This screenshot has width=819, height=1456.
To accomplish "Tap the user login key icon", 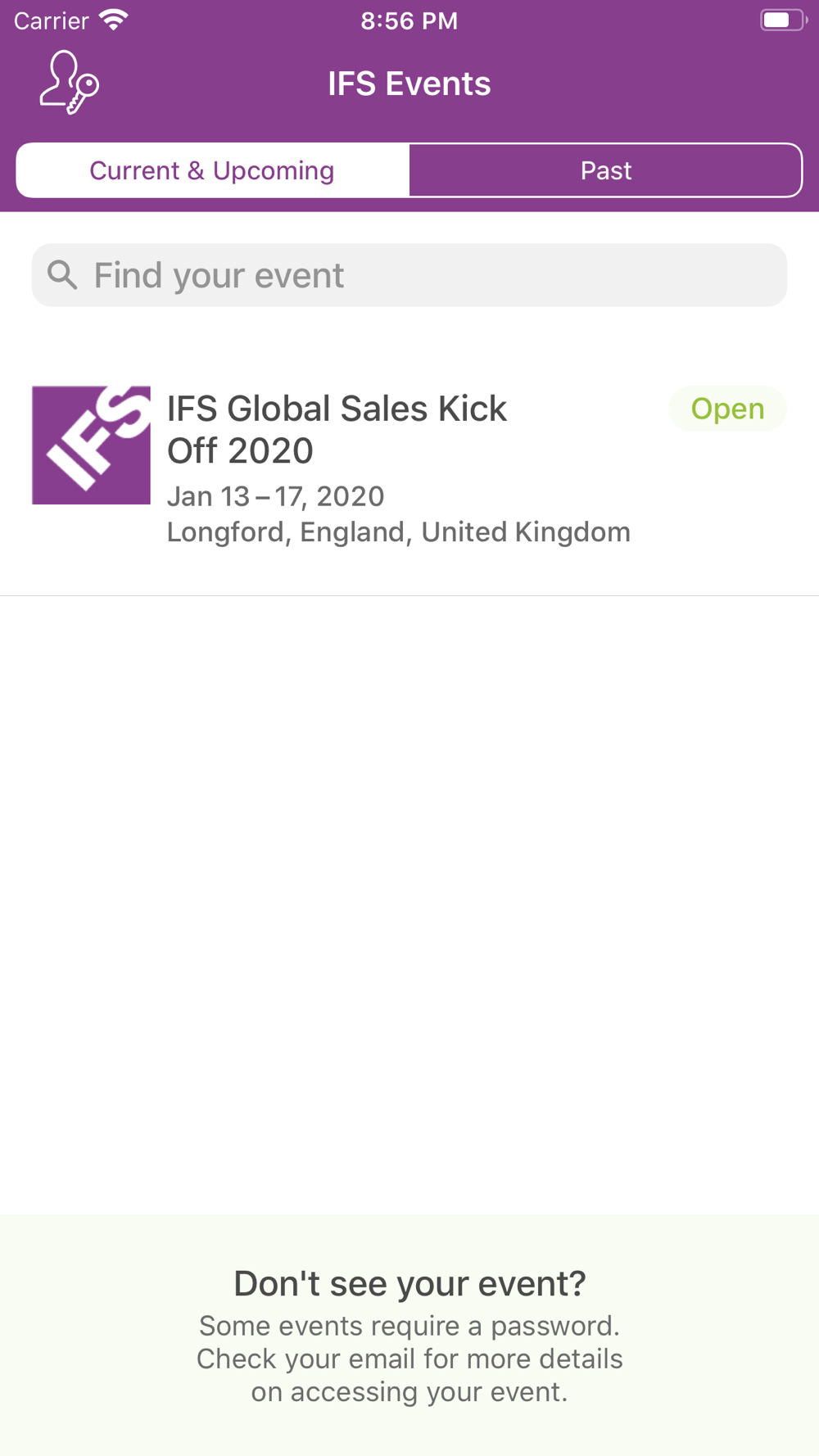I will pos(70,83).
